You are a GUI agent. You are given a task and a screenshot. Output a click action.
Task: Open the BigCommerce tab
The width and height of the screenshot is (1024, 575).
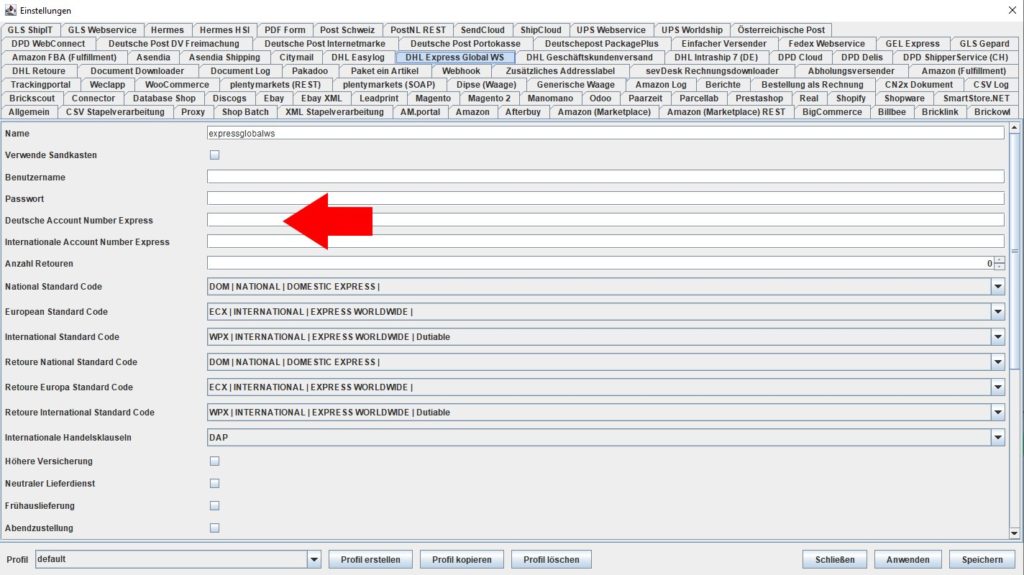click(832, 112)
